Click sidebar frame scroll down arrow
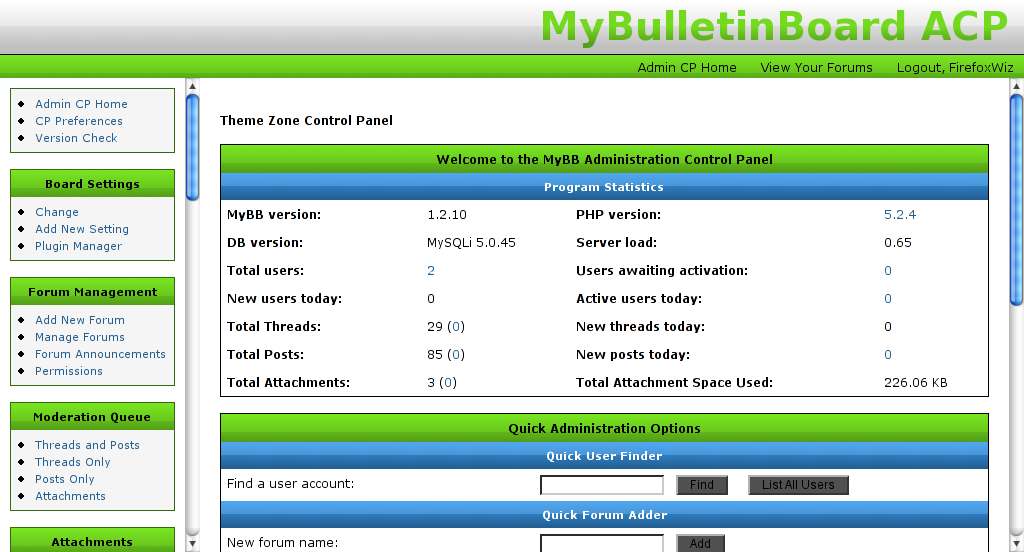 pyautogui.click(x=192, y=543)
